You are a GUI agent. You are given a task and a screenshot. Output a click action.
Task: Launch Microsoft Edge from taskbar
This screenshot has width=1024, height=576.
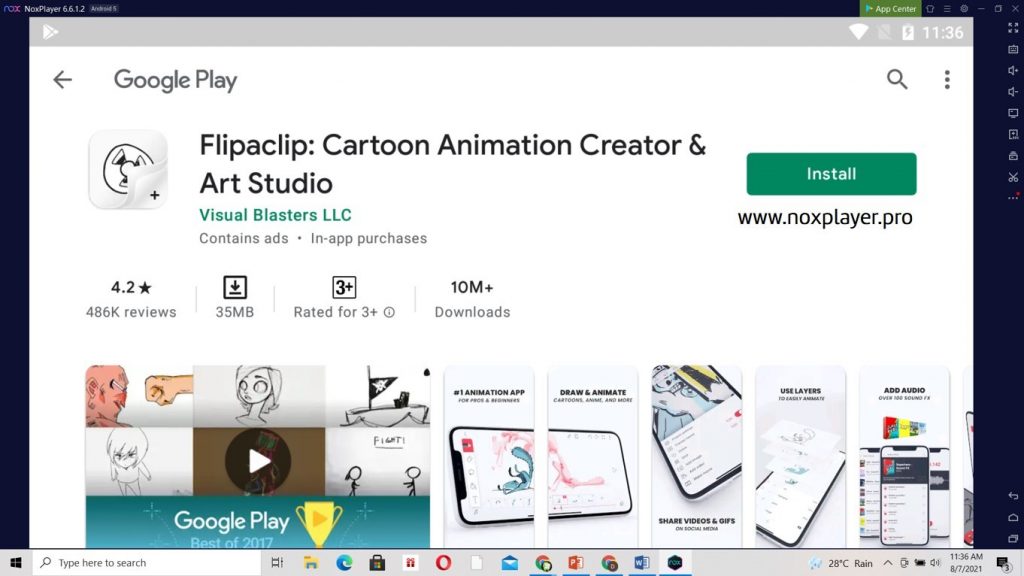[x=344, y=562]
